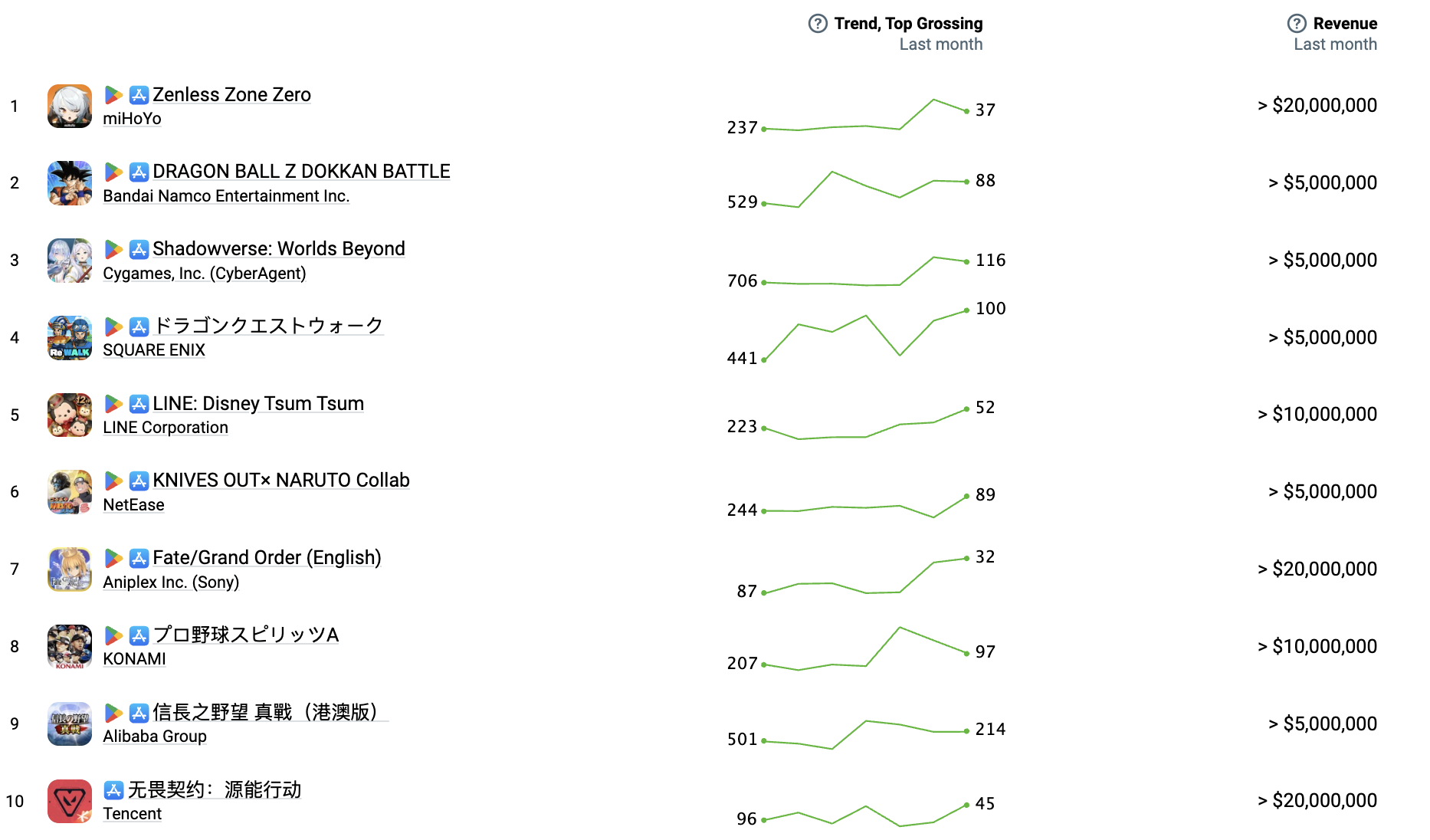Screen dimensions: 1430x840
Task: Open the Fate/Grand Order app thumbnail
Action: pyautogui.click(x=70, y=569)
